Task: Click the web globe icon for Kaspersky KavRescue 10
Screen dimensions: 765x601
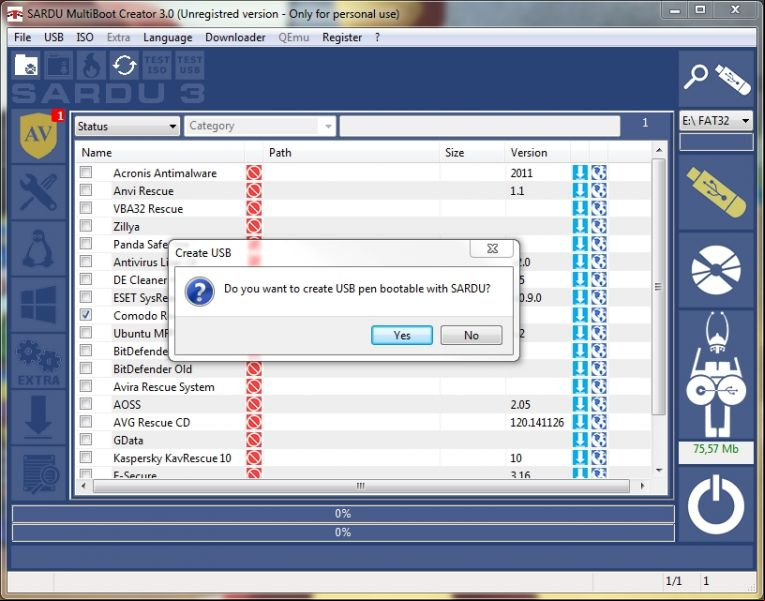Action: coord(599,458)
